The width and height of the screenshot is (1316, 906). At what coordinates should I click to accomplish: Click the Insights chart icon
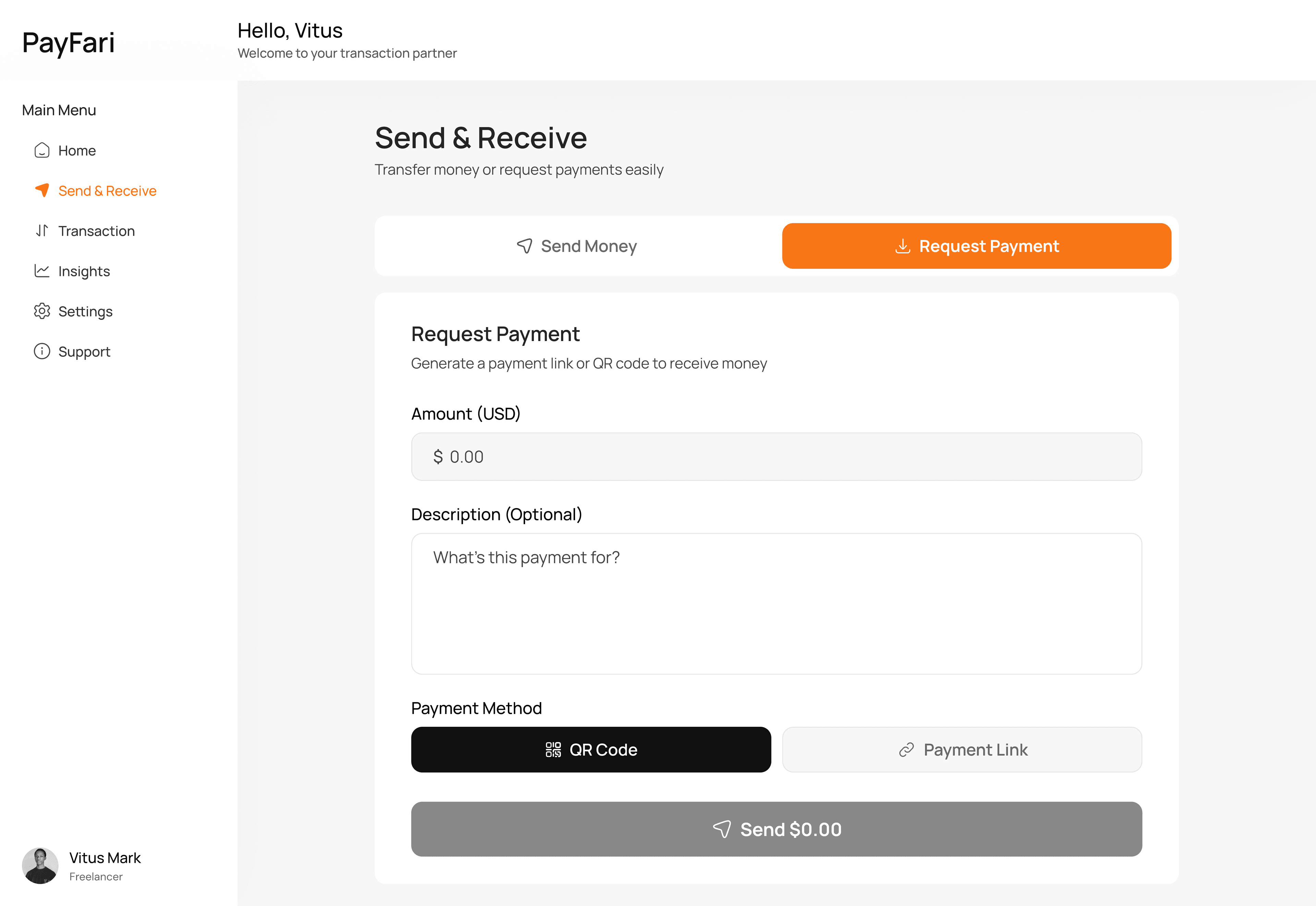pos(42,271)
